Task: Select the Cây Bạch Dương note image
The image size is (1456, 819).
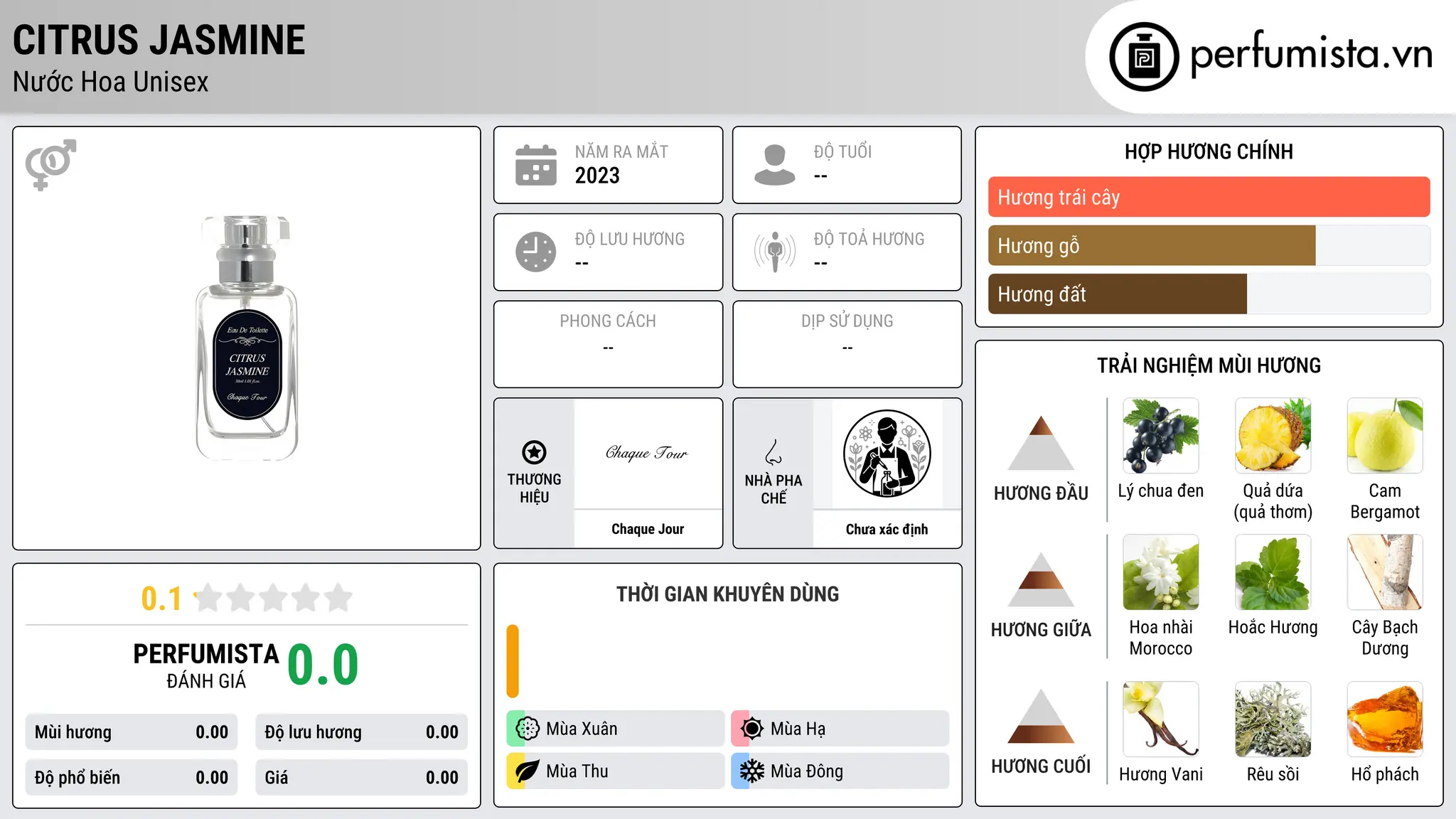Action: pos(1385,572)
